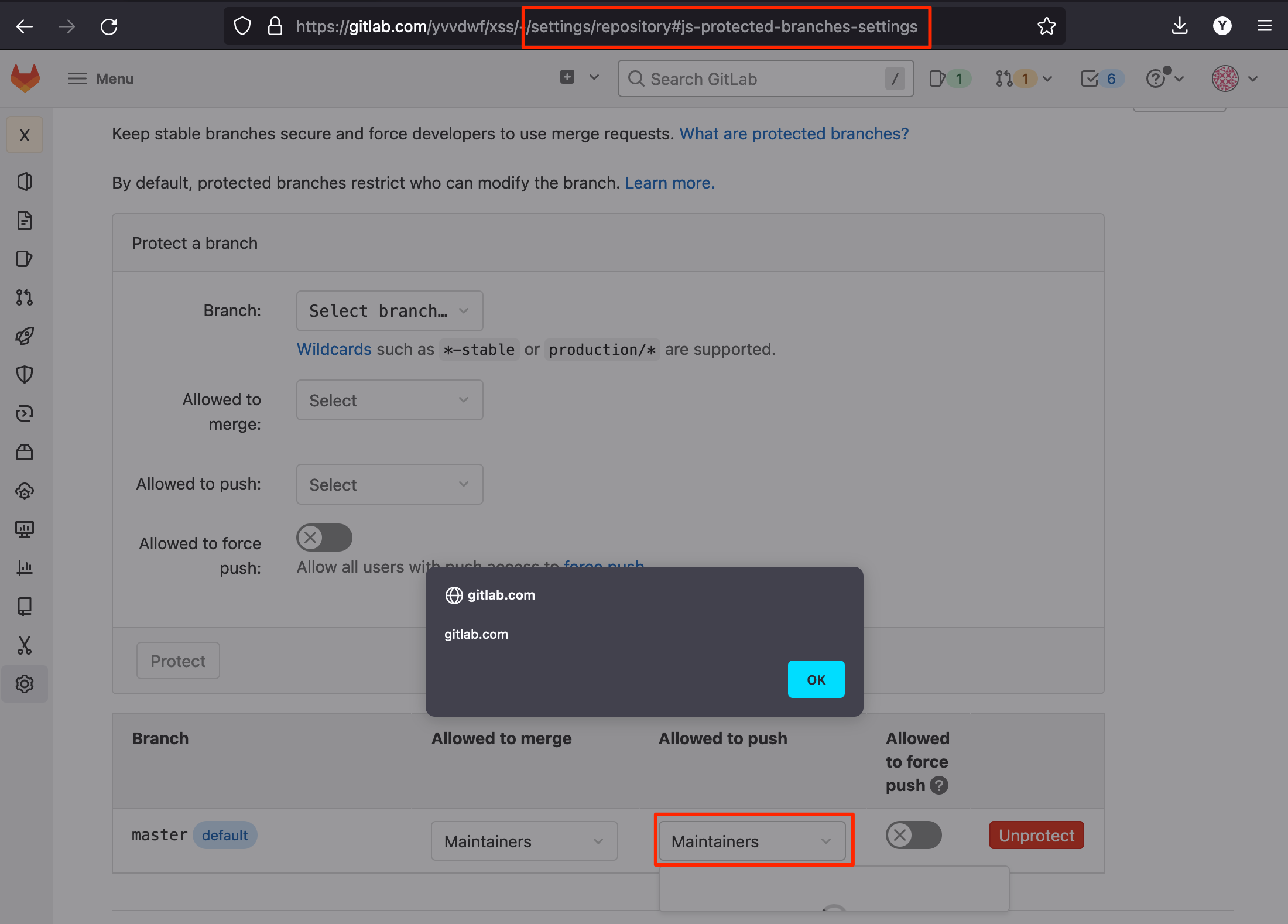This screenshot has width=1288, height=924.
Task: Open the CI/CD rocket sidebar icon
Action: tap(25, 336)
